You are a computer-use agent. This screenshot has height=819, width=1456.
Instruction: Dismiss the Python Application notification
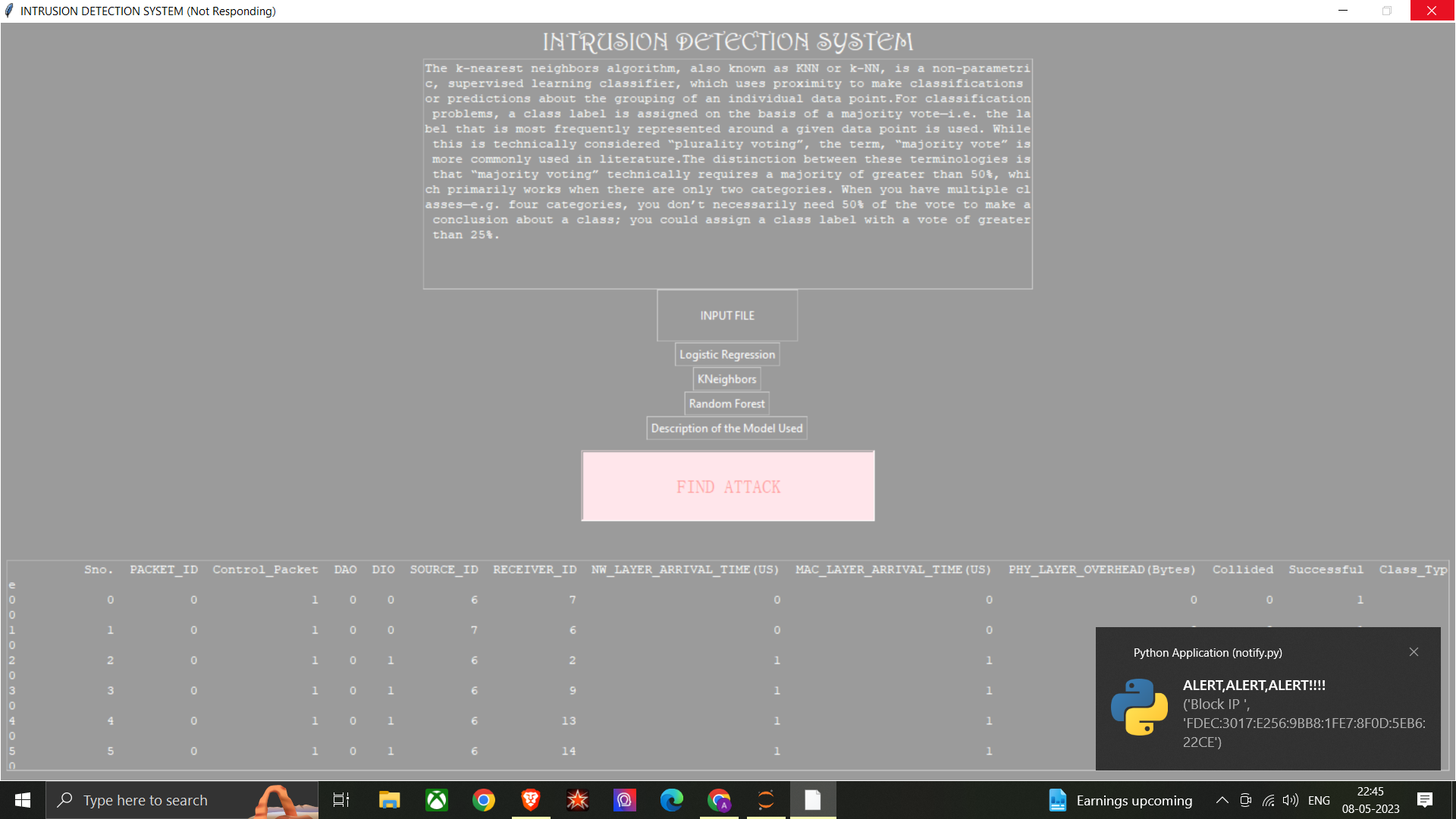click(x=1414, y=651)
